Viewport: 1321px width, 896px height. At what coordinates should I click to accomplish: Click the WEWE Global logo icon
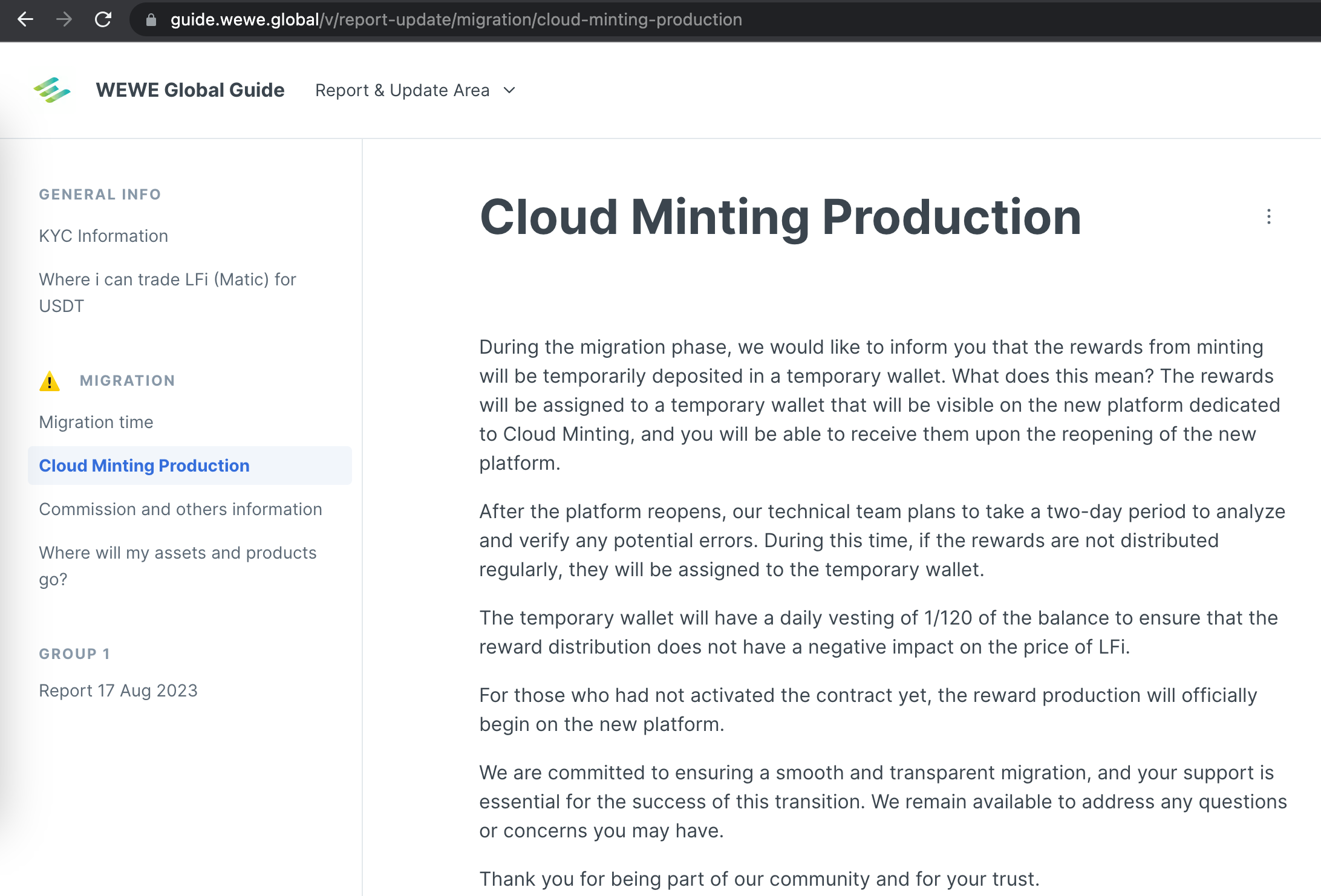[x=52, y=90]
